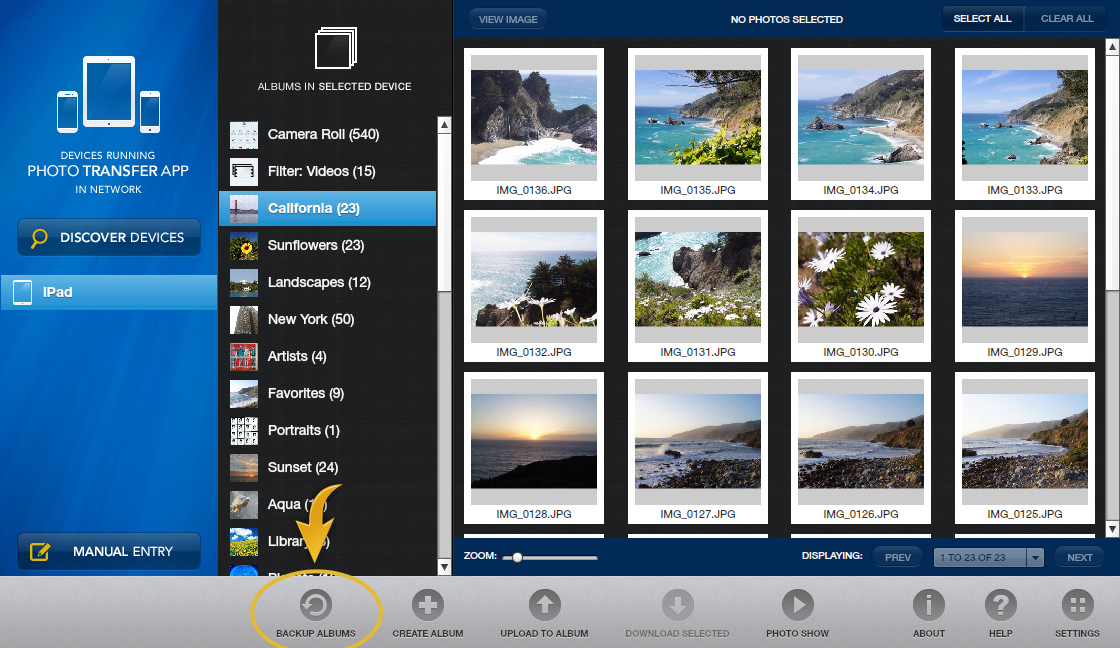
Task: Open the Settings grid icon
Action: (1077, 603)
